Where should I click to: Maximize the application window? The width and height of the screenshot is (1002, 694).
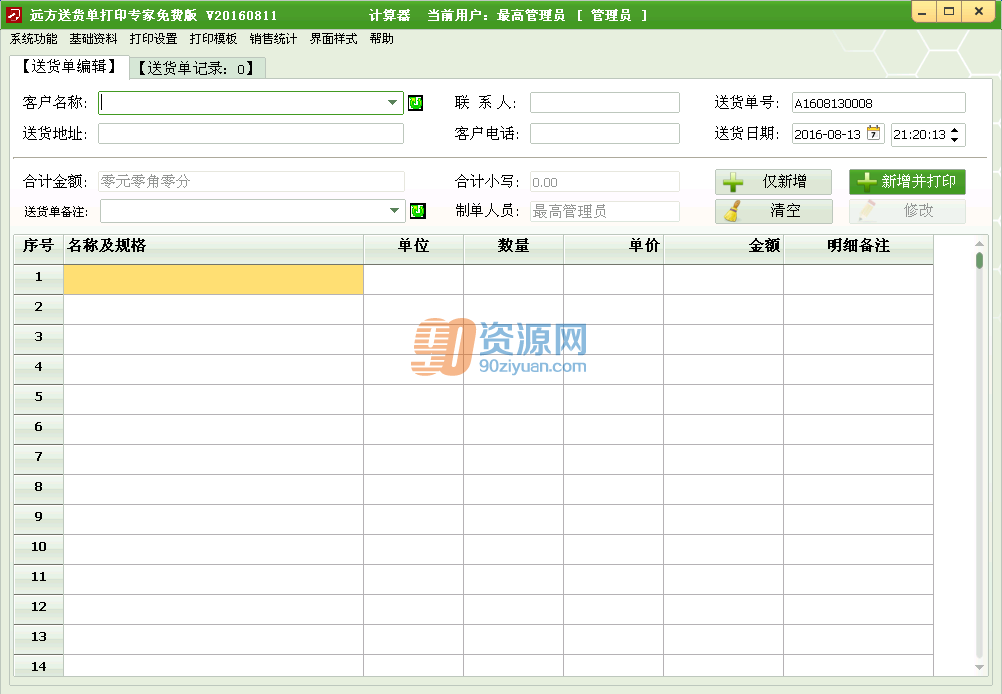[x=950, y=12]
